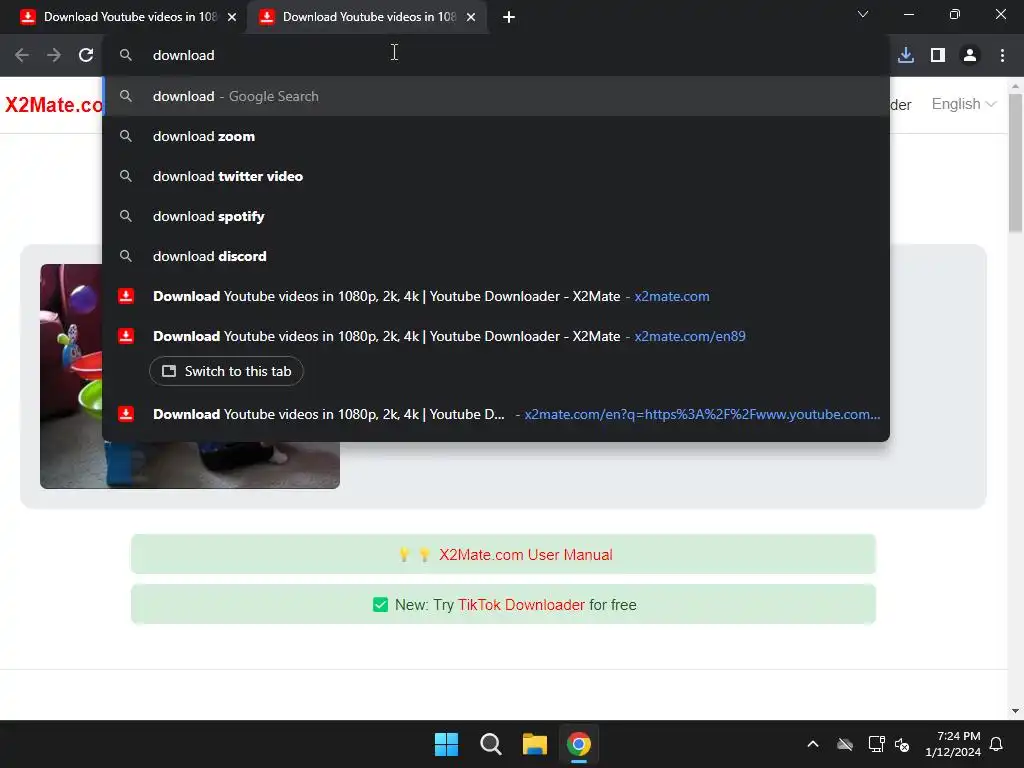Viewport: 1024px width, 768px height.
Task: Open the x2mate.com history suggestion
Action: (x=496, y=296)
